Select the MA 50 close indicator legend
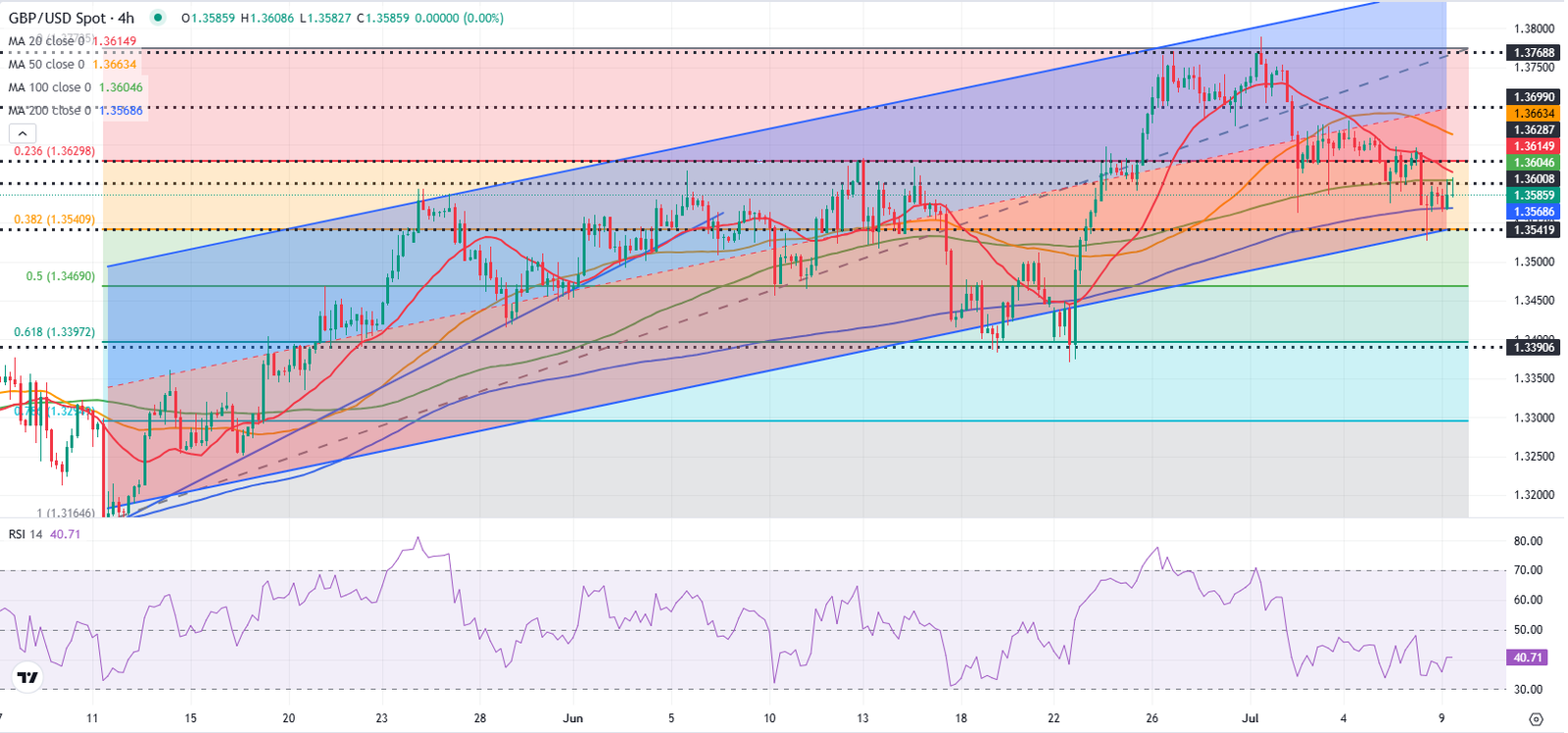Screen dimensions: 1568x733 (x=73, y=65)
